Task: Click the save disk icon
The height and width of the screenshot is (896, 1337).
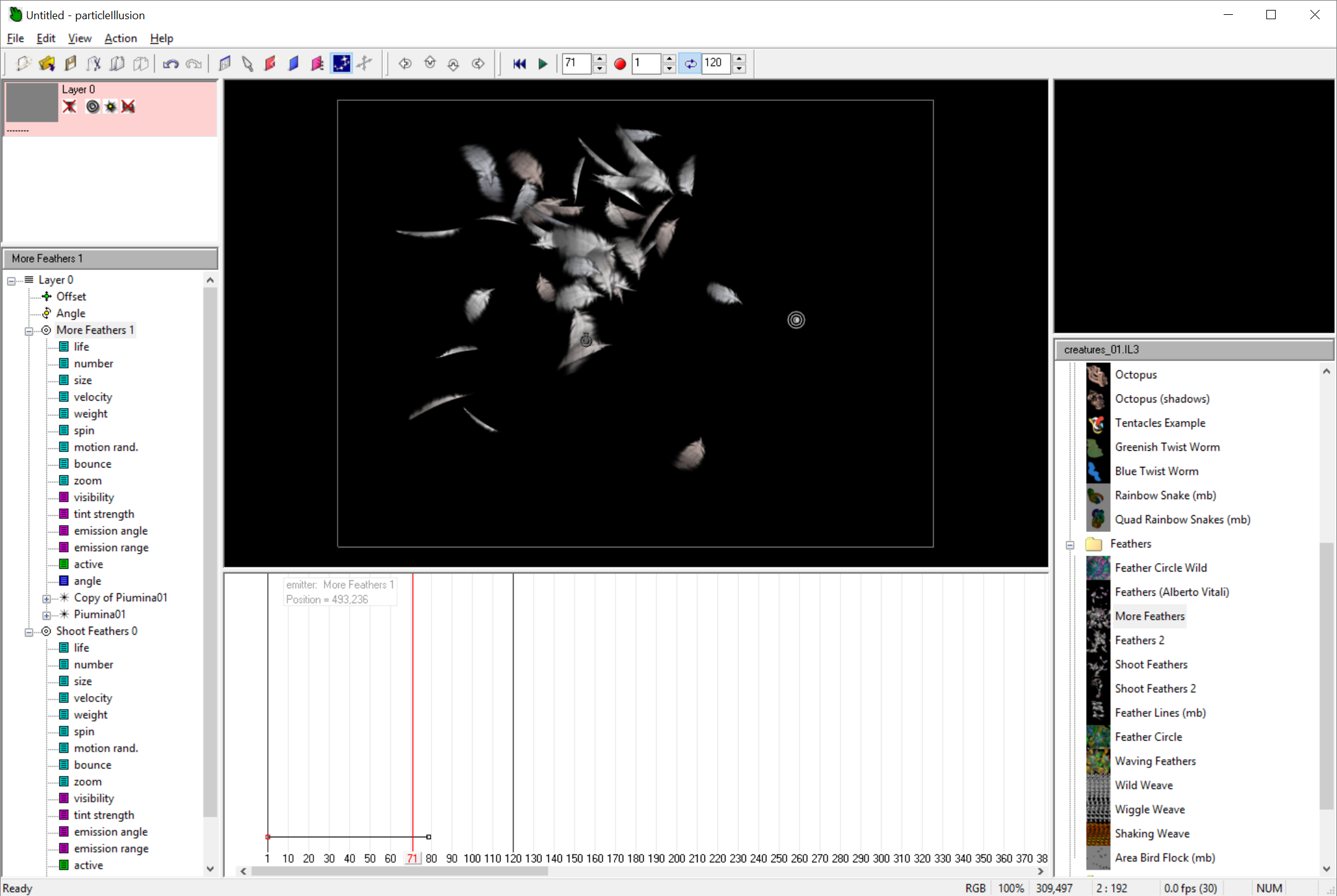Action: (71, 63)
